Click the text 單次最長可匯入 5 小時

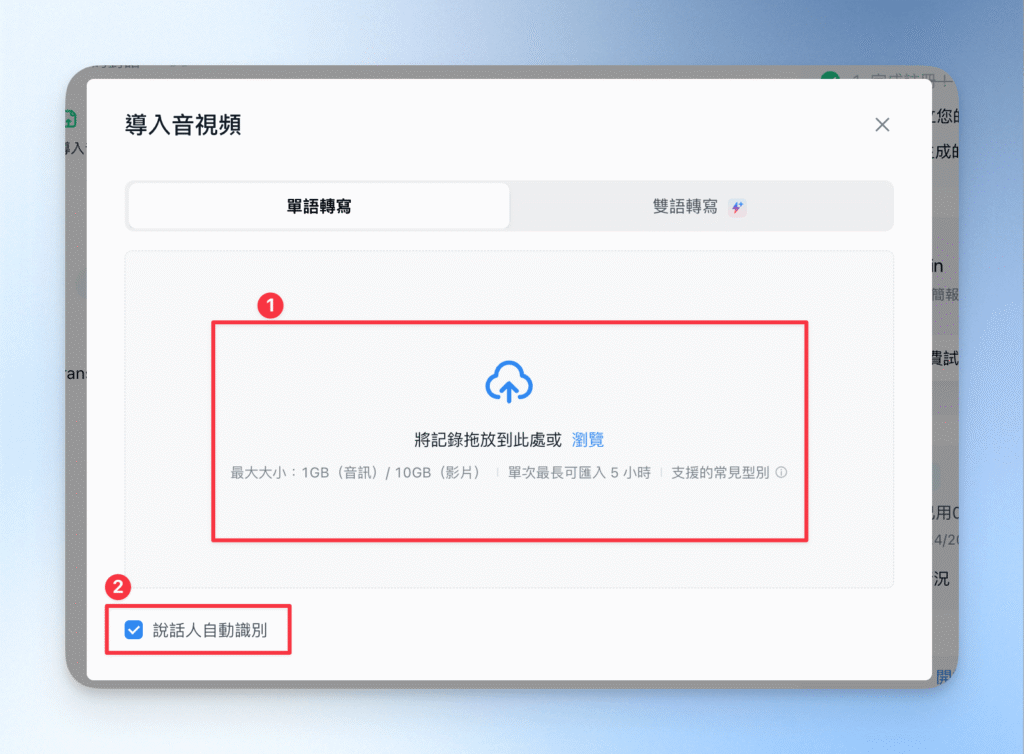pyautogui.click(x=579, y=473)
